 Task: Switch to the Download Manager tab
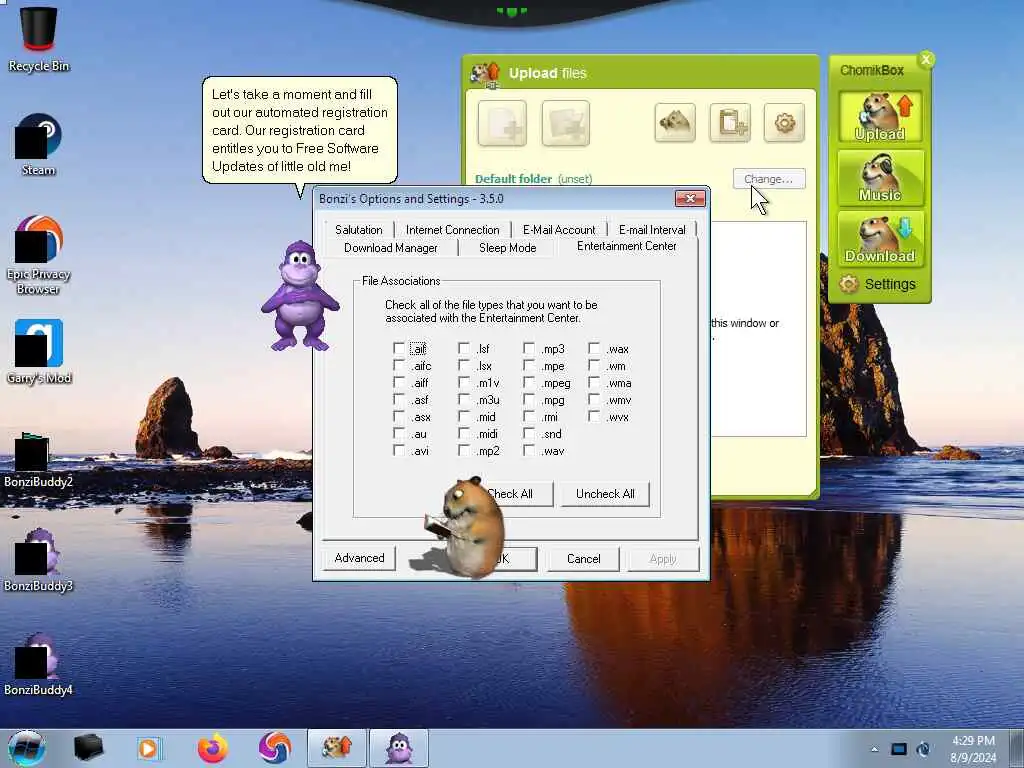[391, 248]
